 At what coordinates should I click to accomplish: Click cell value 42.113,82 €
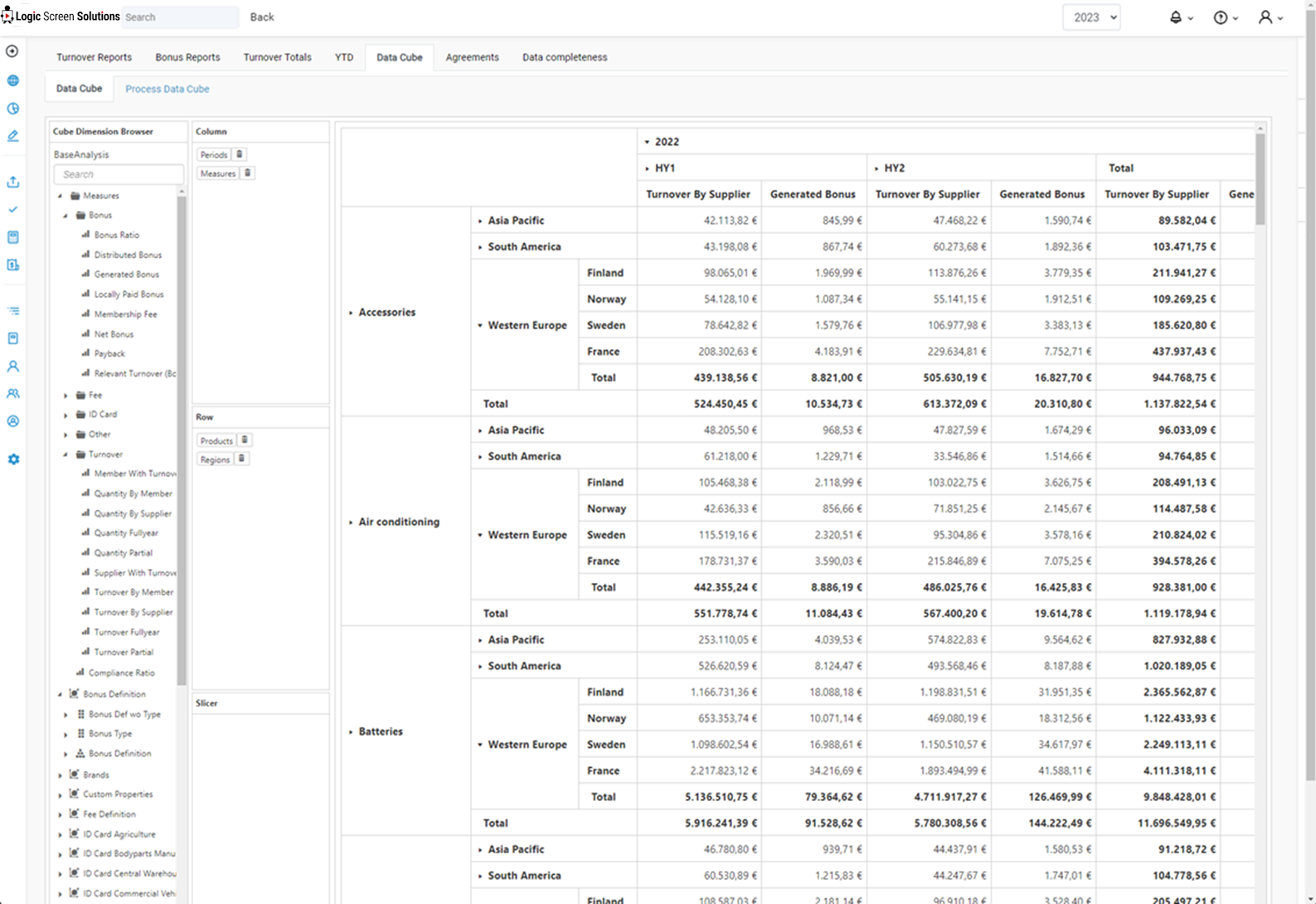(730, 221)
